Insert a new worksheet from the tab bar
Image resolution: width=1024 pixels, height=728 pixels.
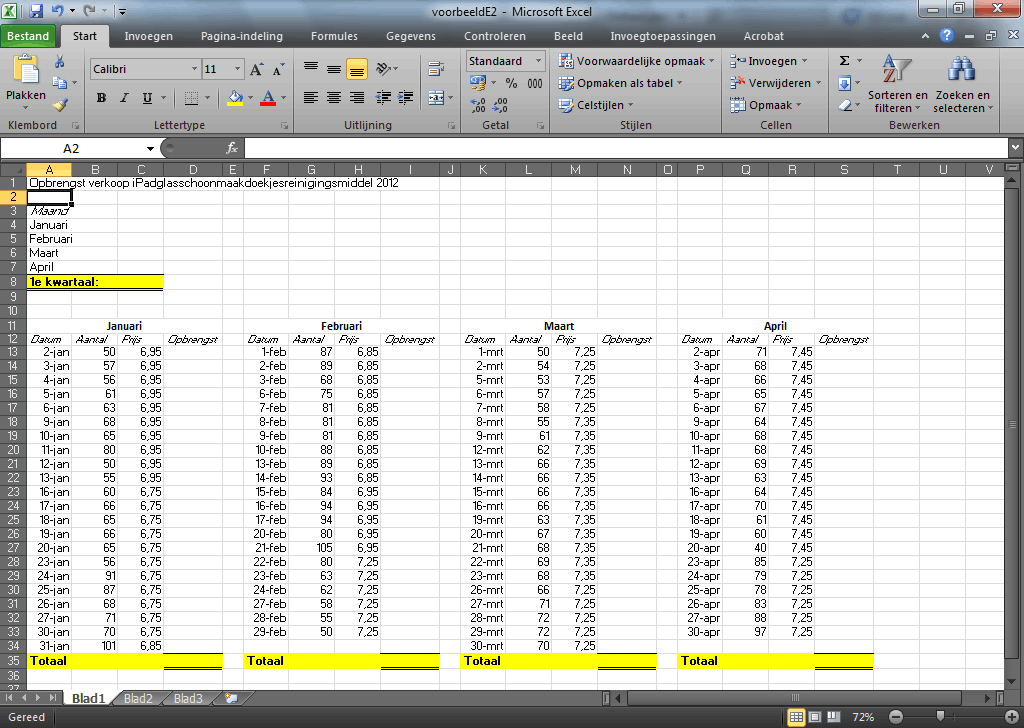(x=231, y=697)
